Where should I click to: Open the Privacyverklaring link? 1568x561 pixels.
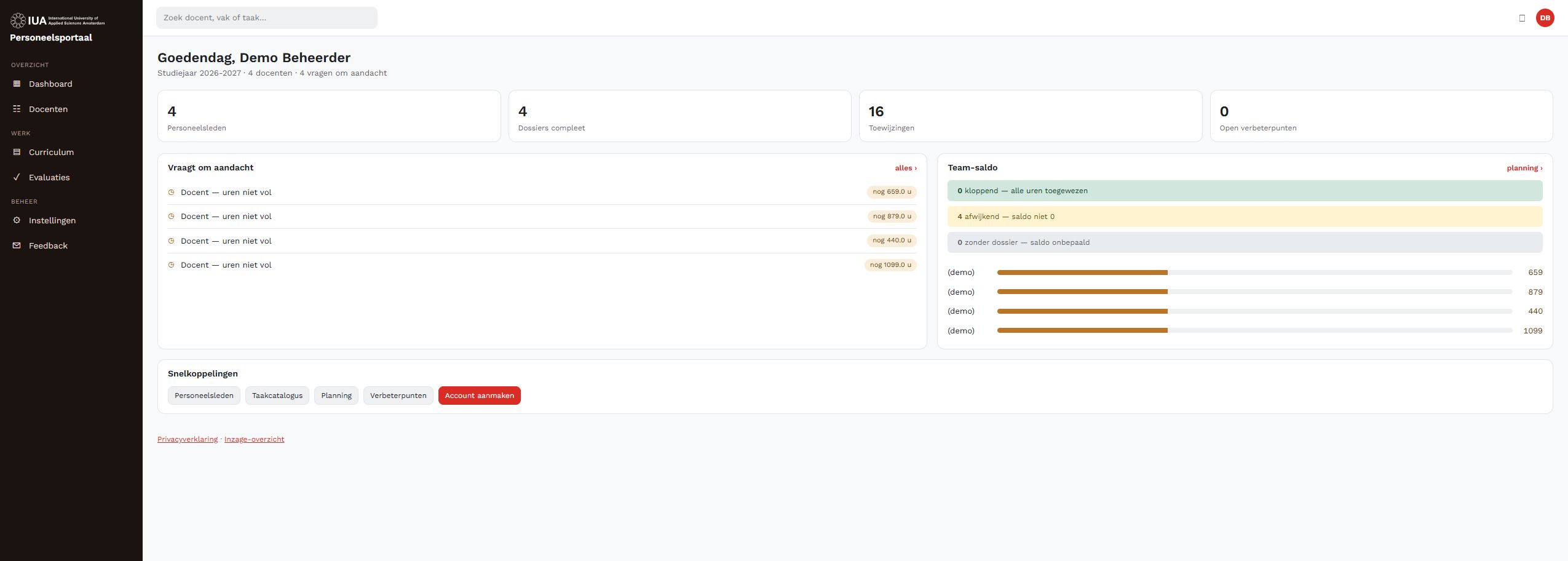pyautogui.click(x=188, y=439)
